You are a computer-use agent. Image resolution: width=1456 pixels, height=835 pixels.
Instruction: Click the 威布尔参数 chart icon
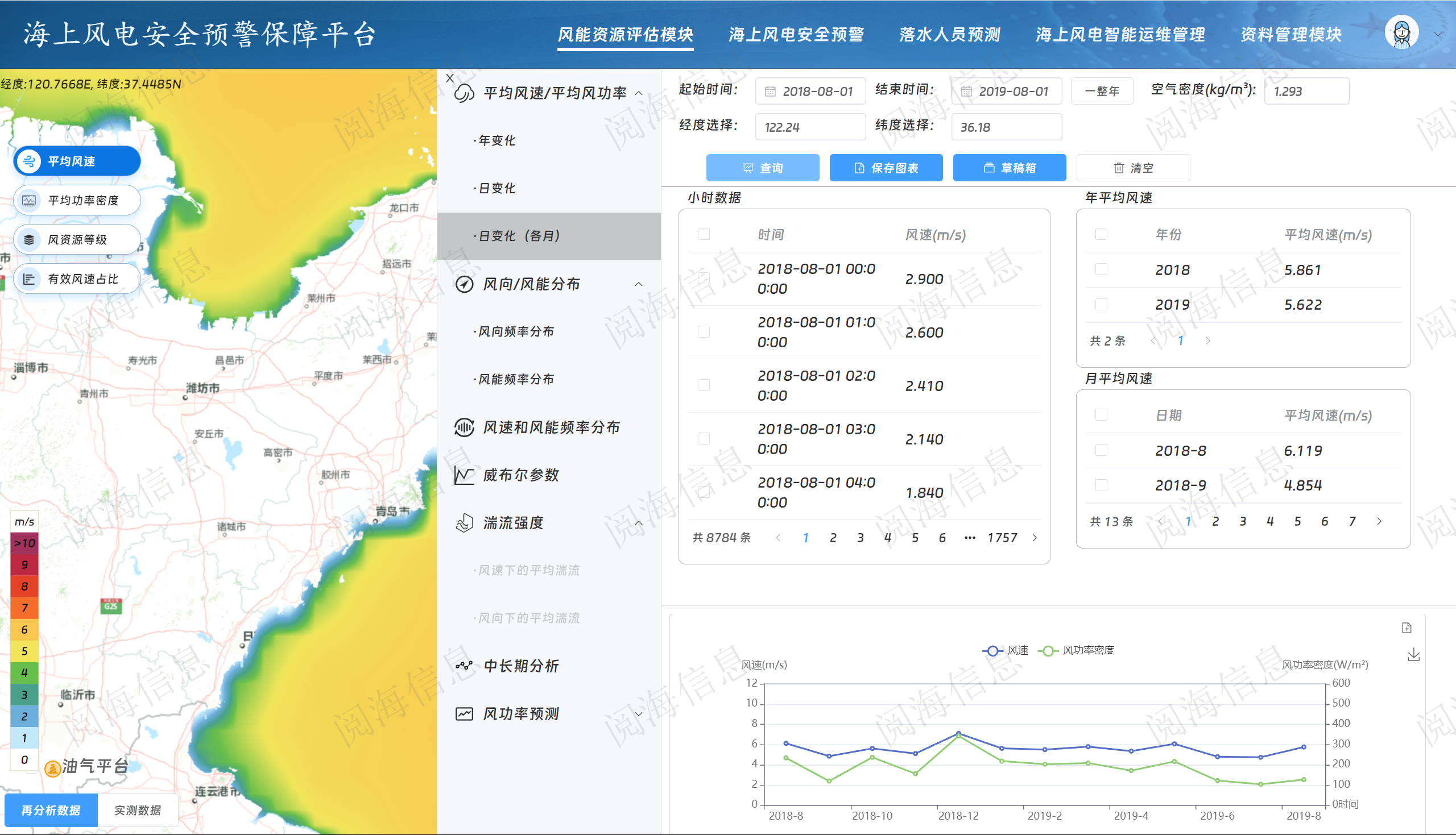[464, 475]
